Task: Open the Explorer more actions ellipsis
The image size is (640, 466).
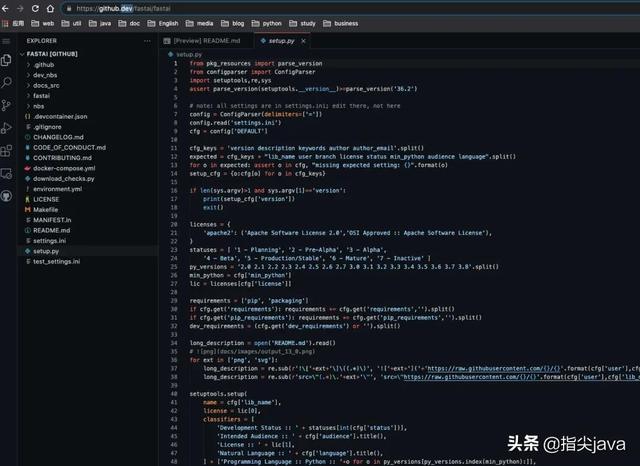Action: pos(147,41)
